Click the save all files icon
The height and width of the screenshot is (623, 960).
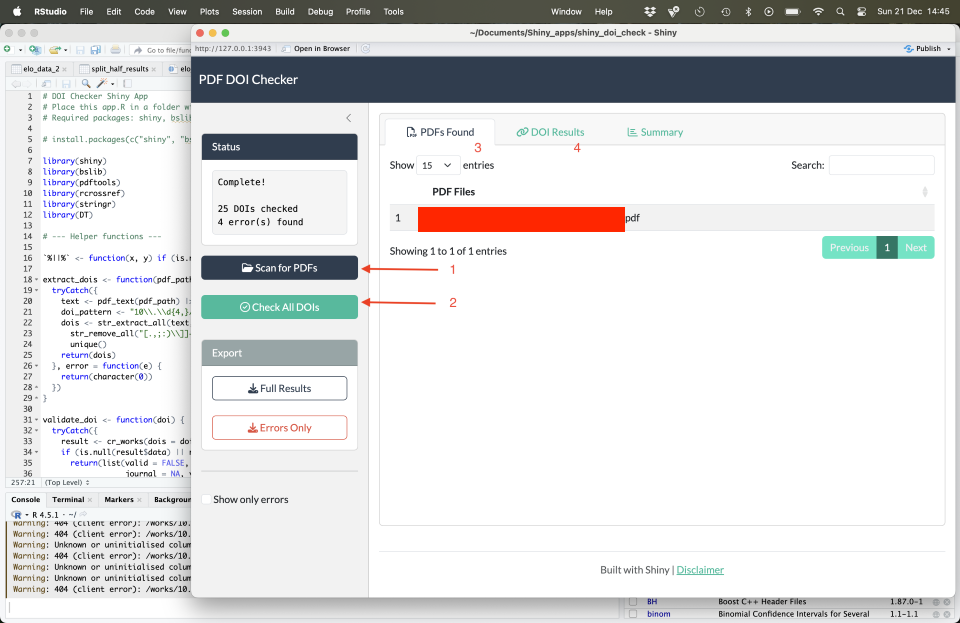[96, 50]
